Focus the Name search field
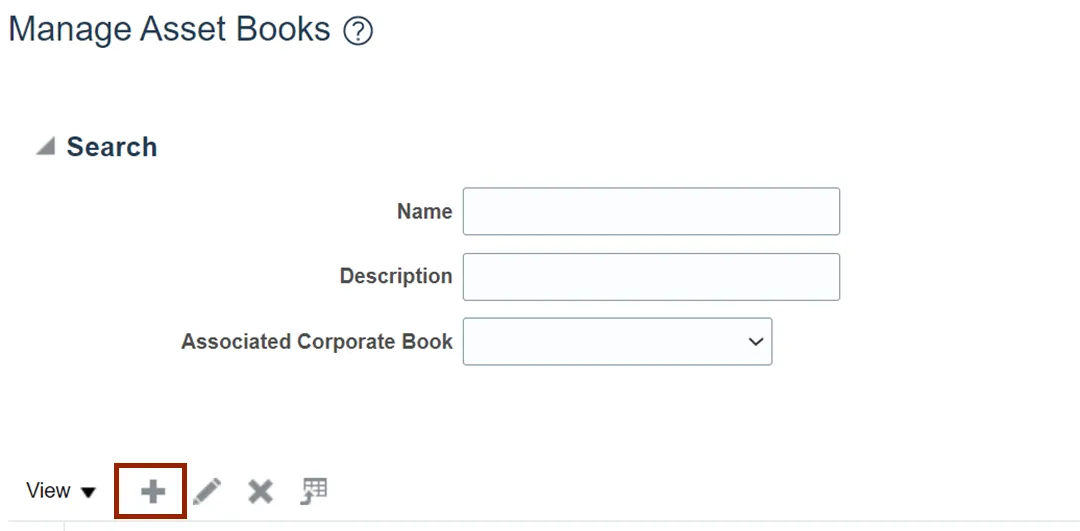This screenshot has width=1080, height=531. click(x=651, y=211)
